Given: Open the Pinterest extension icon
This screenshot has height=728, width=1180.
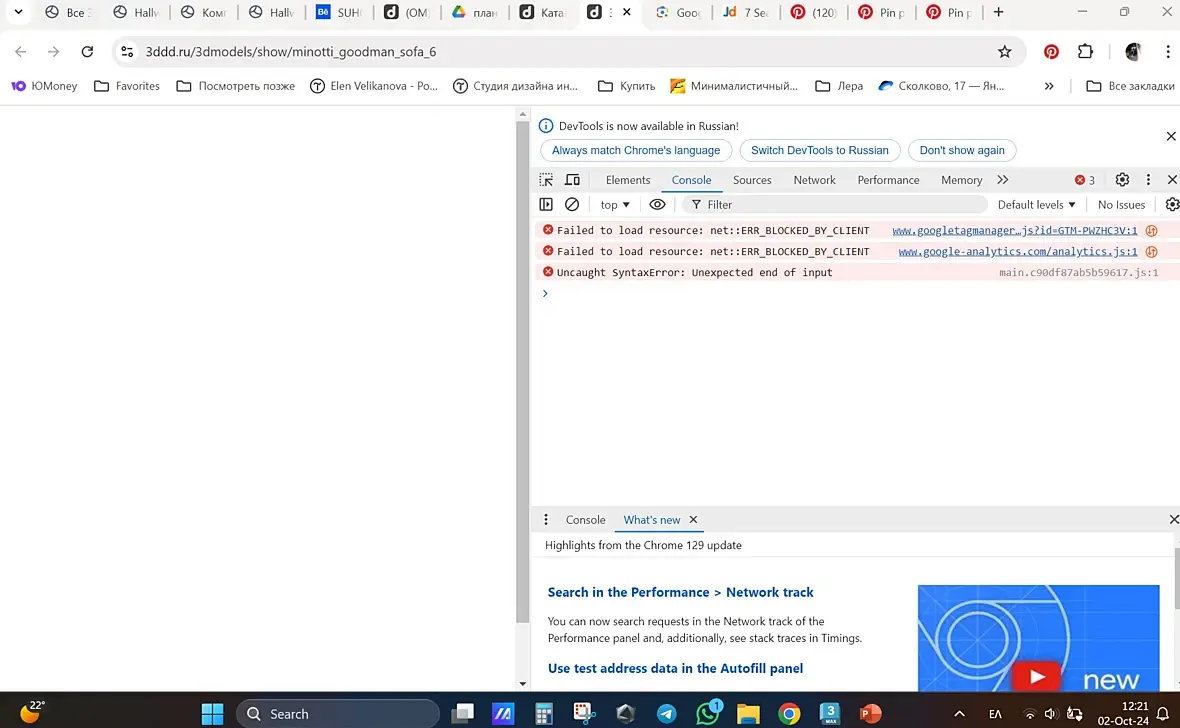Looking at the screenshot, I should (1051, 51).
